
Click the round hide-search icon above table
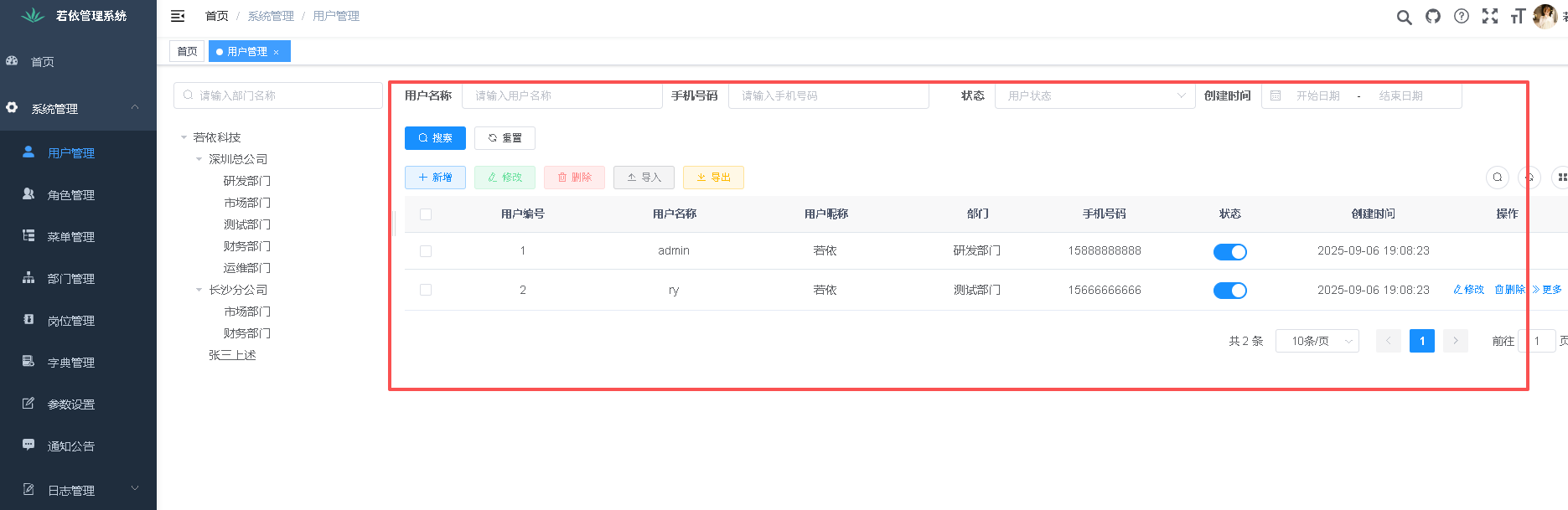tap(1498, 178)
